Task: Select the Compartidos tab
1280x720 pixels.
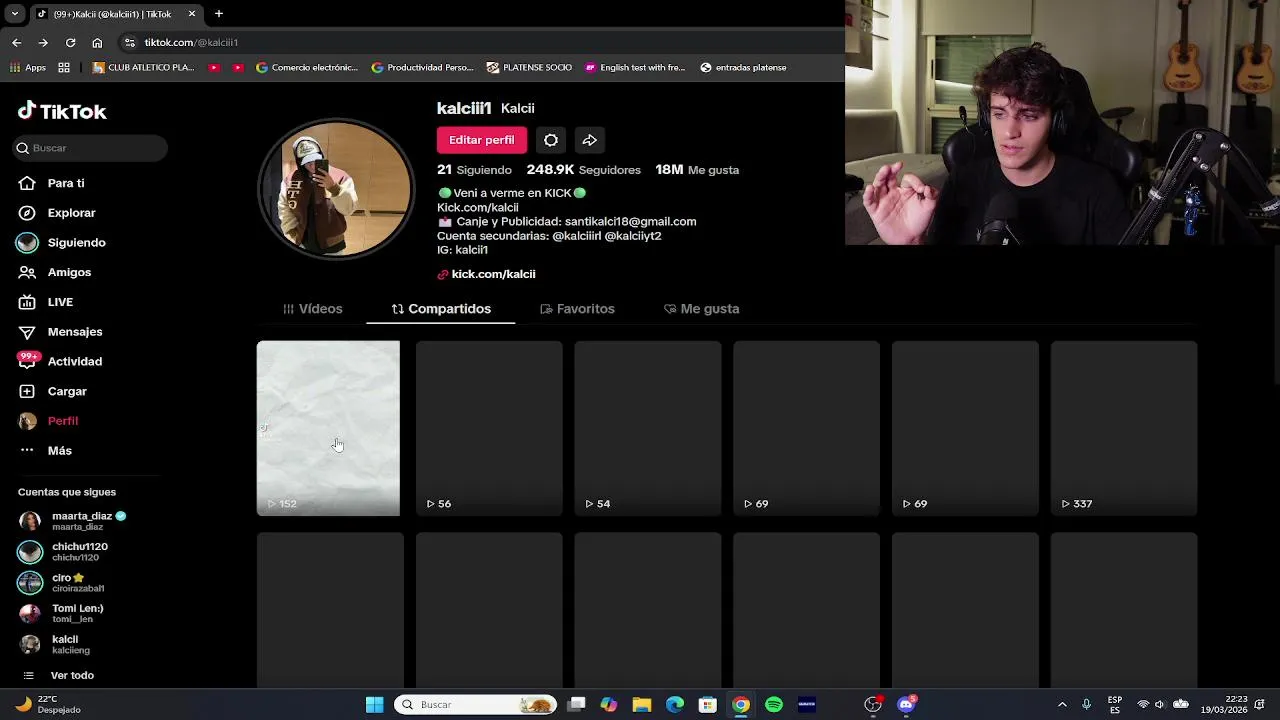Action: (x=441, y=309)
